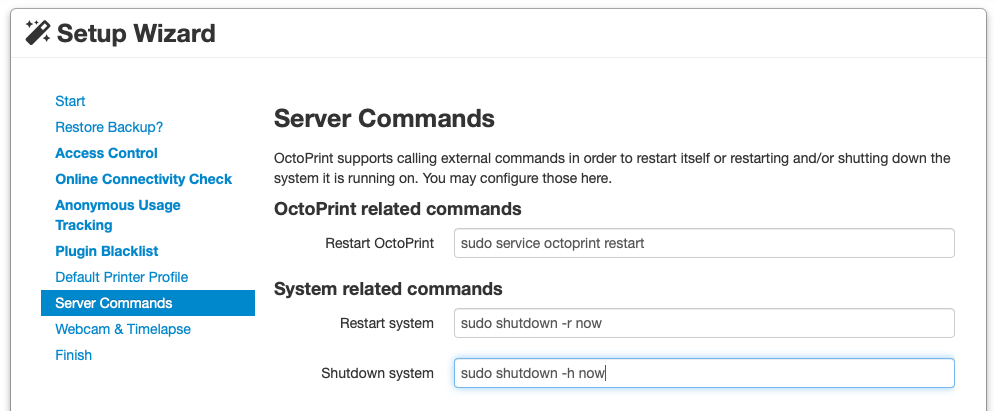This screenshot has height=411, width=997.
Task: Click the magic wand Setup Wizard icon
Action: coord(38,33)
